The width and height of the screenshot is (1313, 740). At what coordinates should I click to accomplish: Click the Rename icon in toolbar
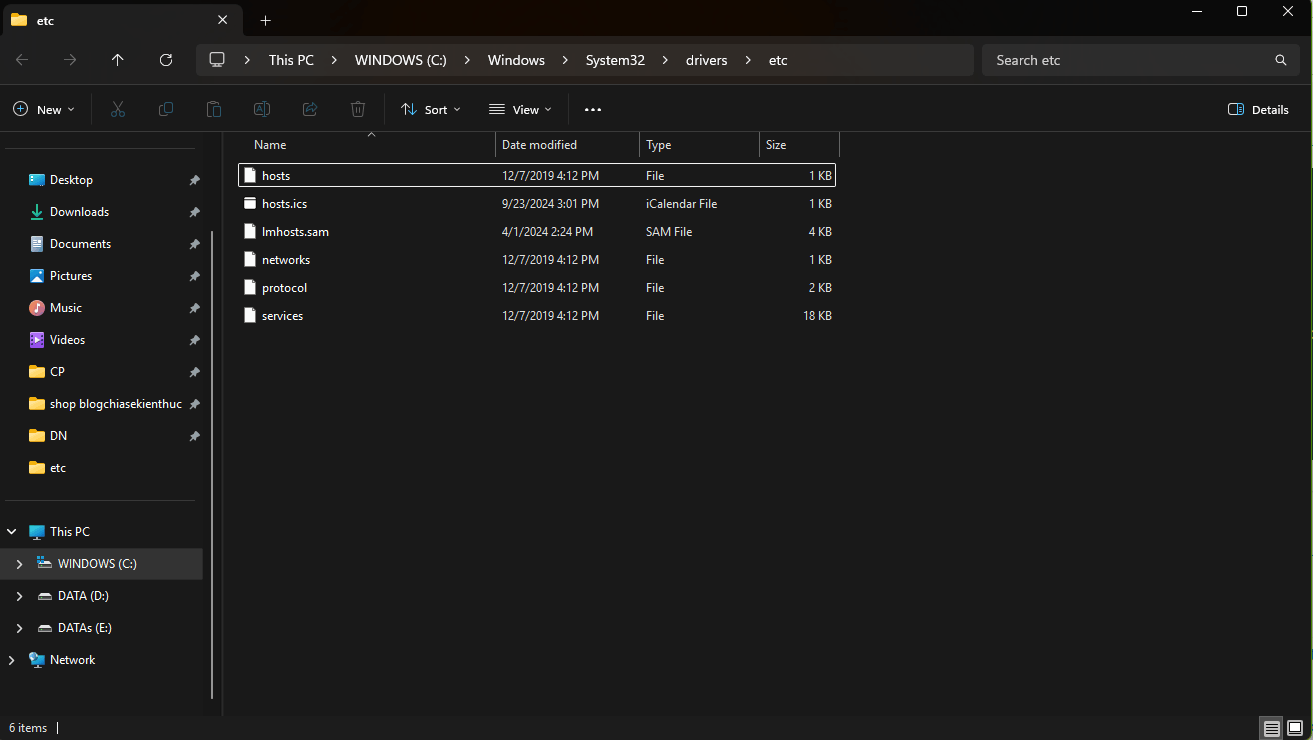pos(262,109)
